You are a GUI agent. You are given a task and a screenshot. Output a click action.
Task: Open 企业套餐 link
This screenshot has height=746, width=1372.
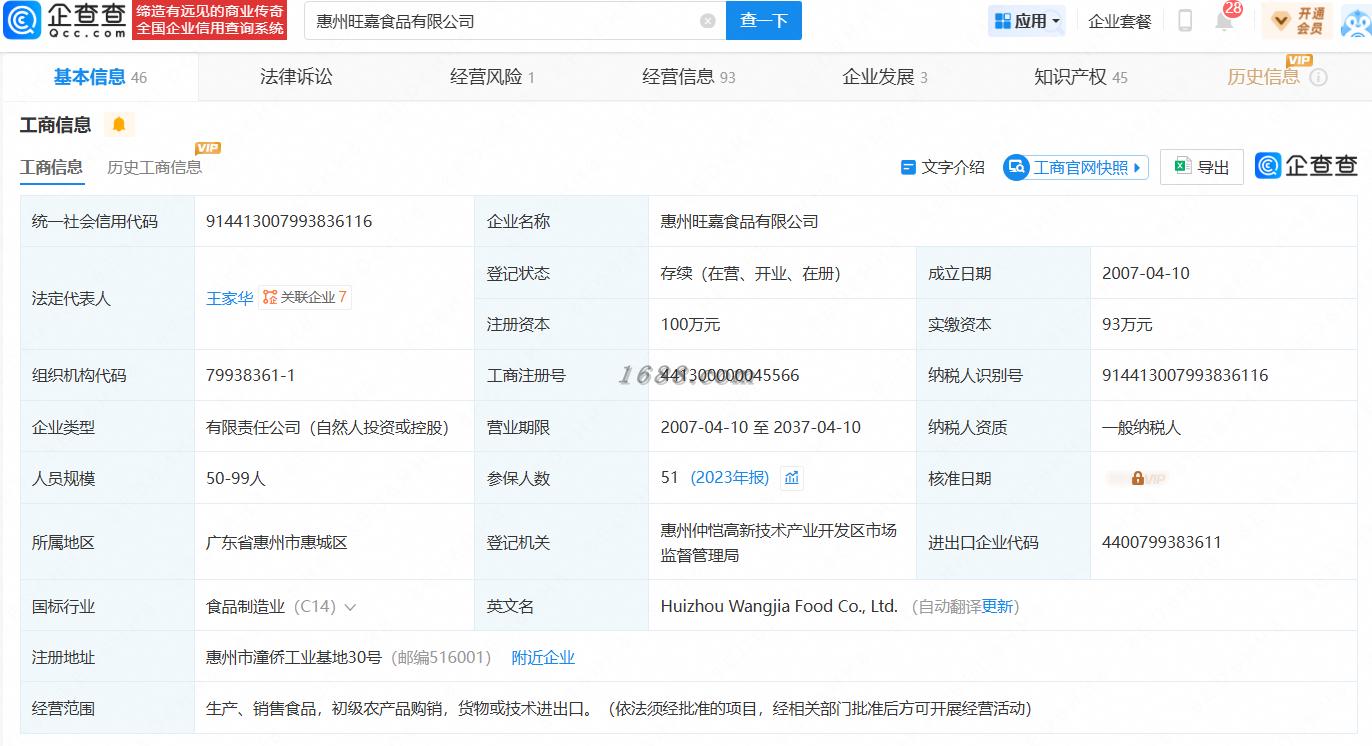pos(1120,21)
